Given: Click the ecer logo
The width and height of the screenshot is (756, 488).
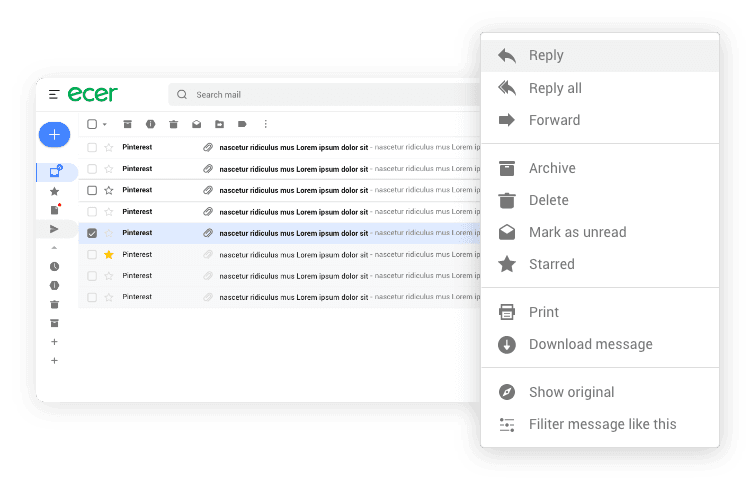Looking at the screenshot, I should [x=93, y=94].
